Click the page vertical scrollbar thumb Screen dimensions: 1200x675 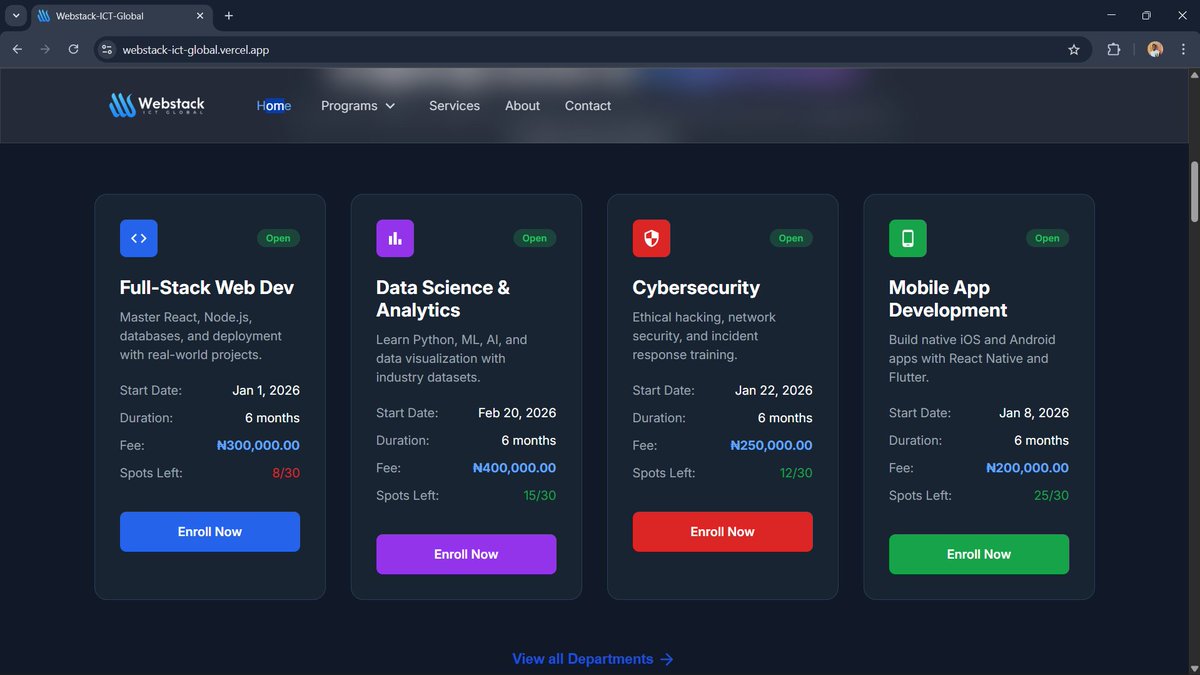[1193, 191]
